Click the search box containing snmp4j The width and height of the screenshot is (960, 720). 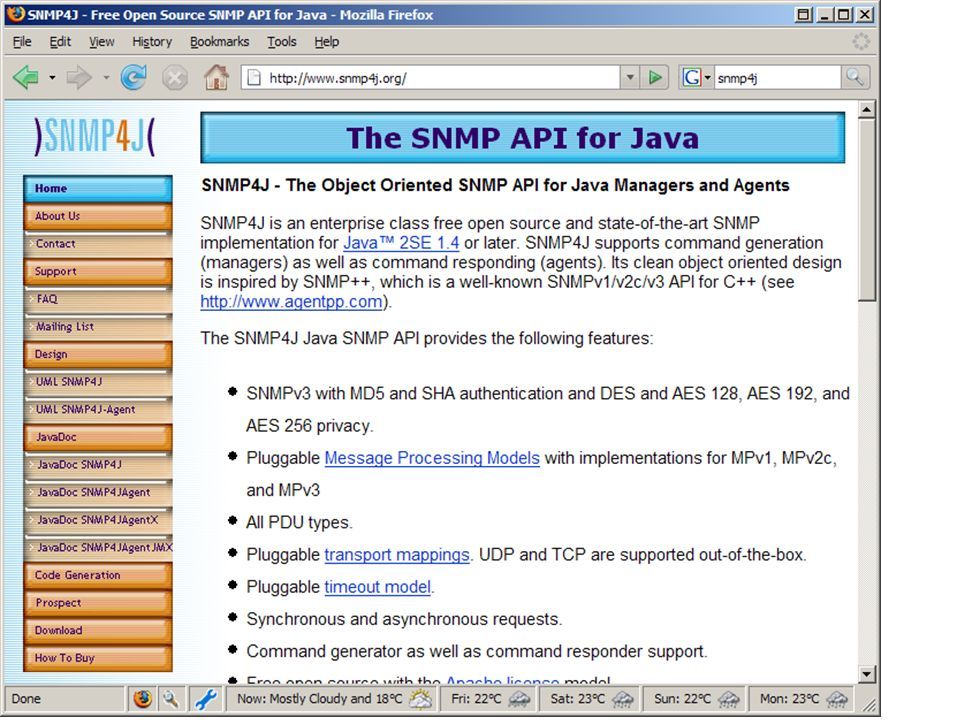[777, 78]
